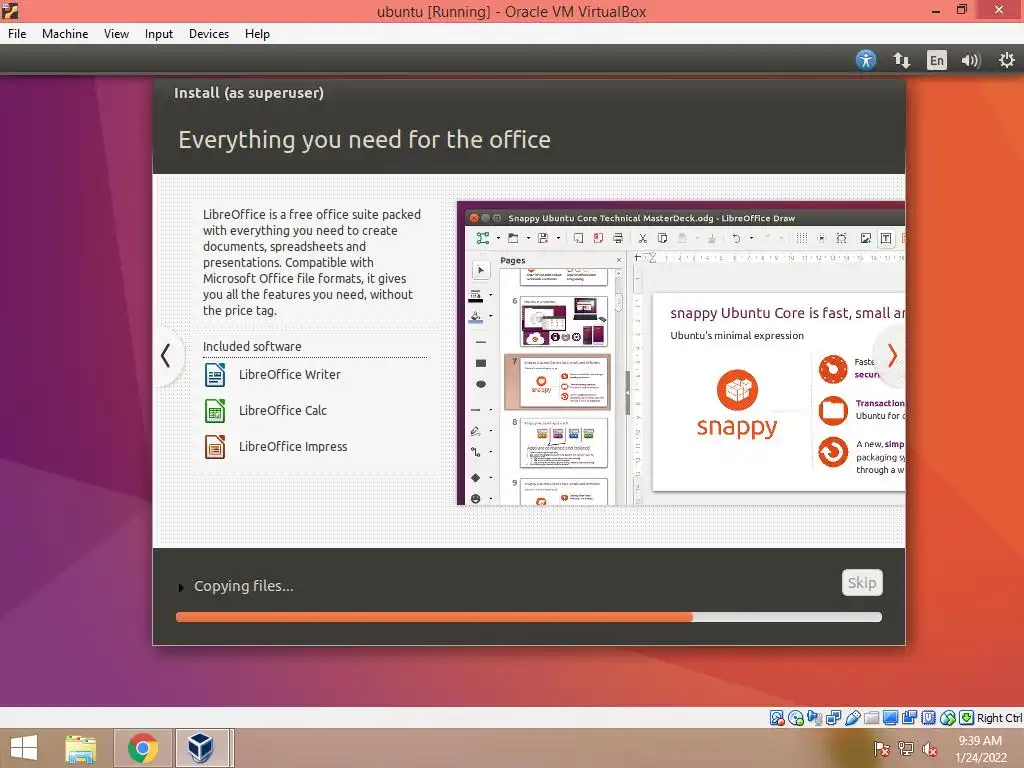This screenshot has height=768, width=1024.
Task: Open the Ubuntu network connection indicator
Action: click(x=902, y=60)
